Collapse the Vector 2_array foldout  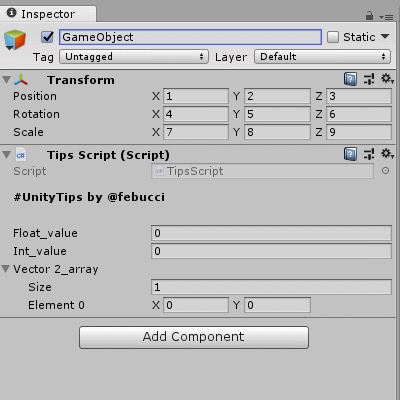6,269
